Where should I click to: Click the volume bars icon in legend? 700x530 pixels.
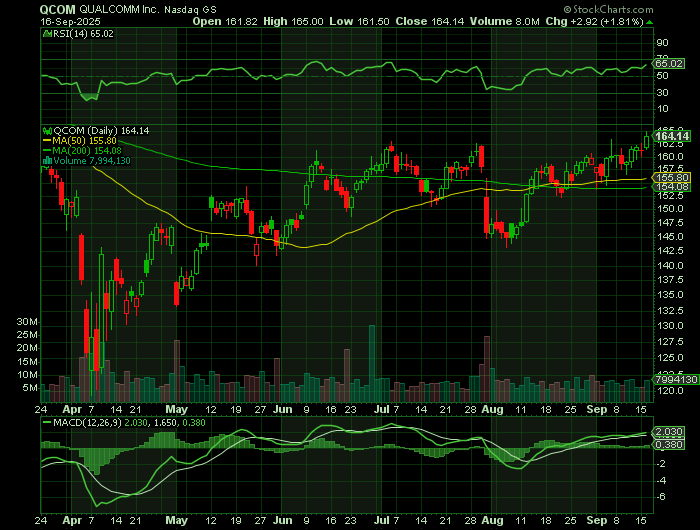tap(47, 161)
